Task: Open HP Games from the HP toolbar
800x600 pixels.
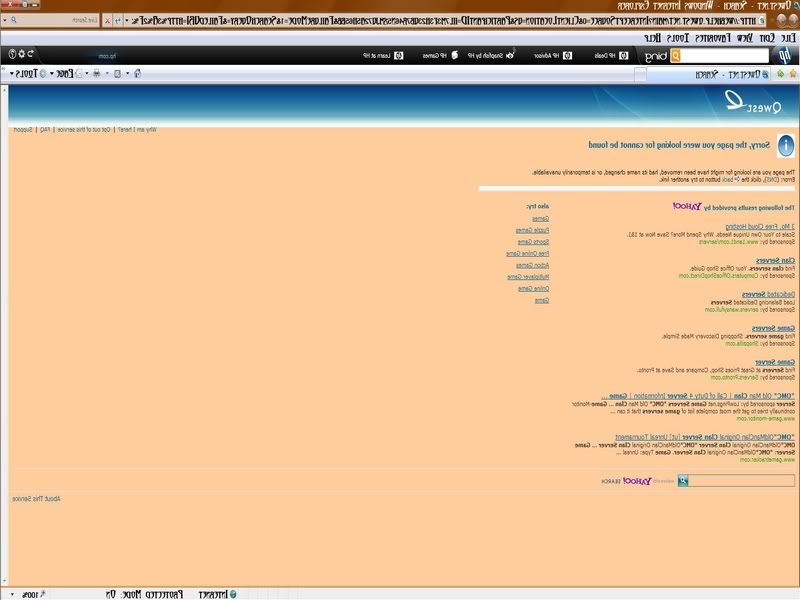Action: tap(440, 56)
